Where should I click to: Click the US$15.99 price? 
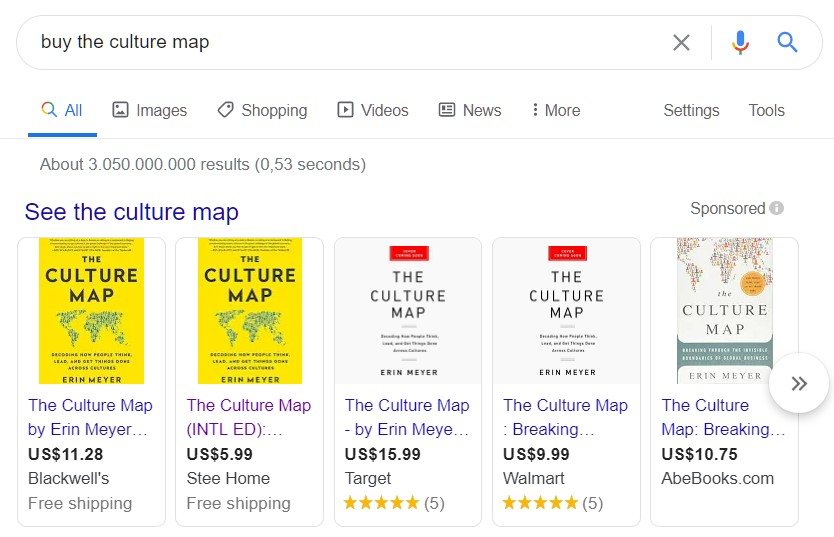tap(382, 454)
